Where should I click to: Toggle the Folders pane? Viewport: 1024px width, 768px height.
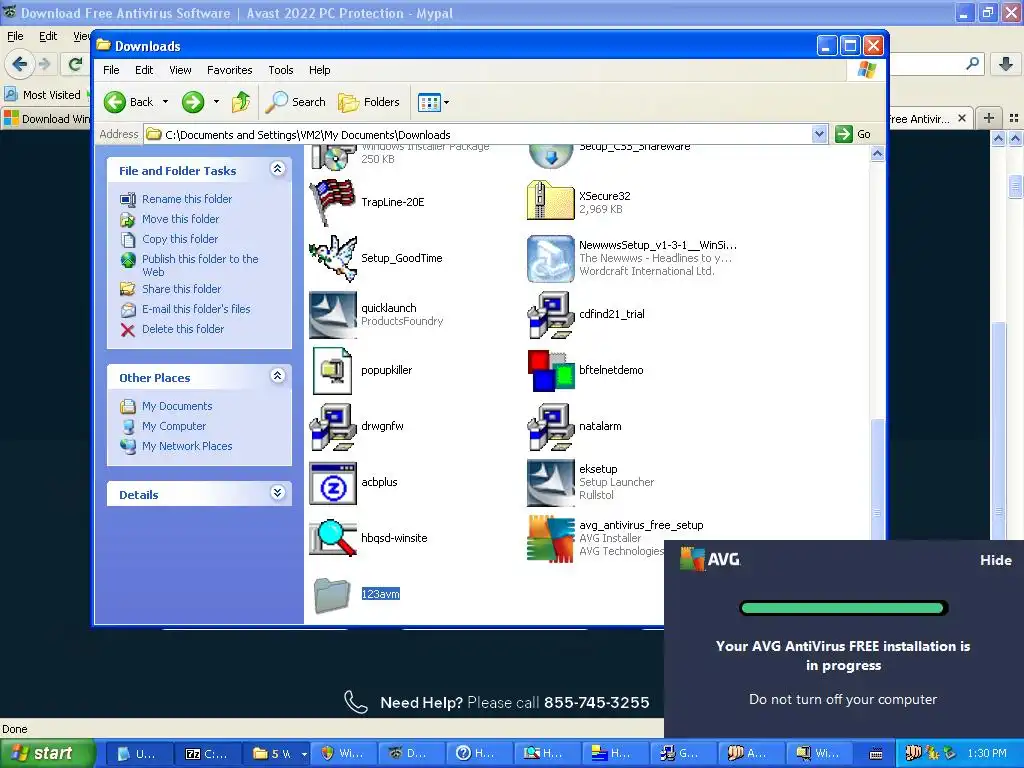point(369,102)
